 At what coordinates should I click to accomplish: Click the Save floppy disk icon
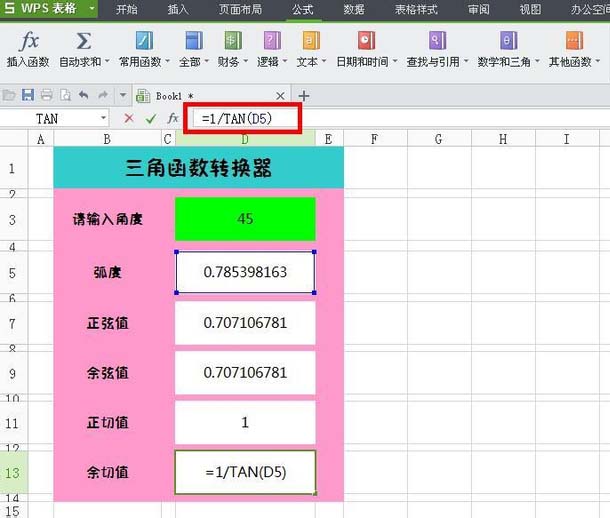[x=28, y=95]
